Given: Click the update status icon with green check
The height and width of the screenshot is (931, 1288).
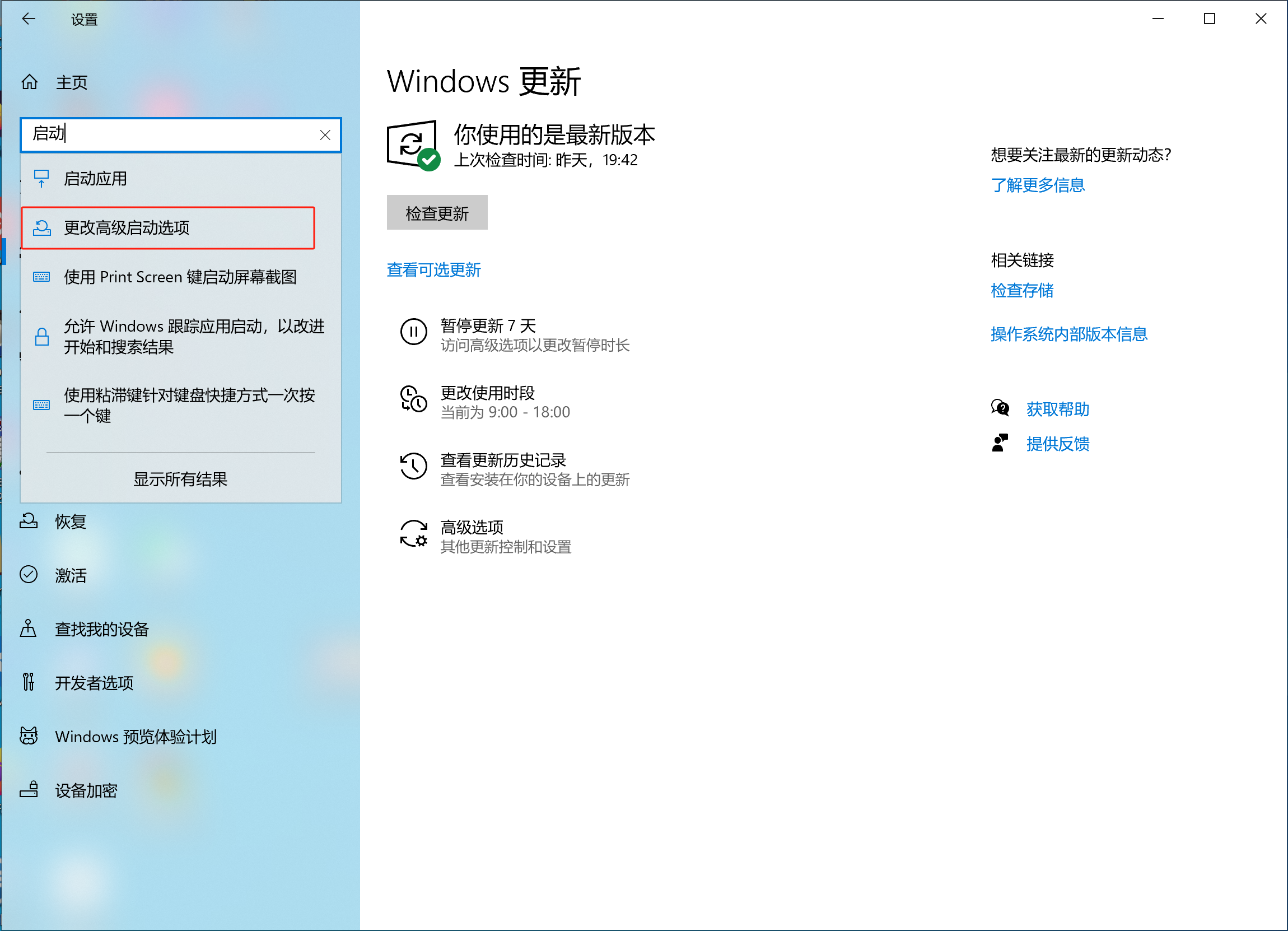Looking at the screenshot, I should (413, 146).
